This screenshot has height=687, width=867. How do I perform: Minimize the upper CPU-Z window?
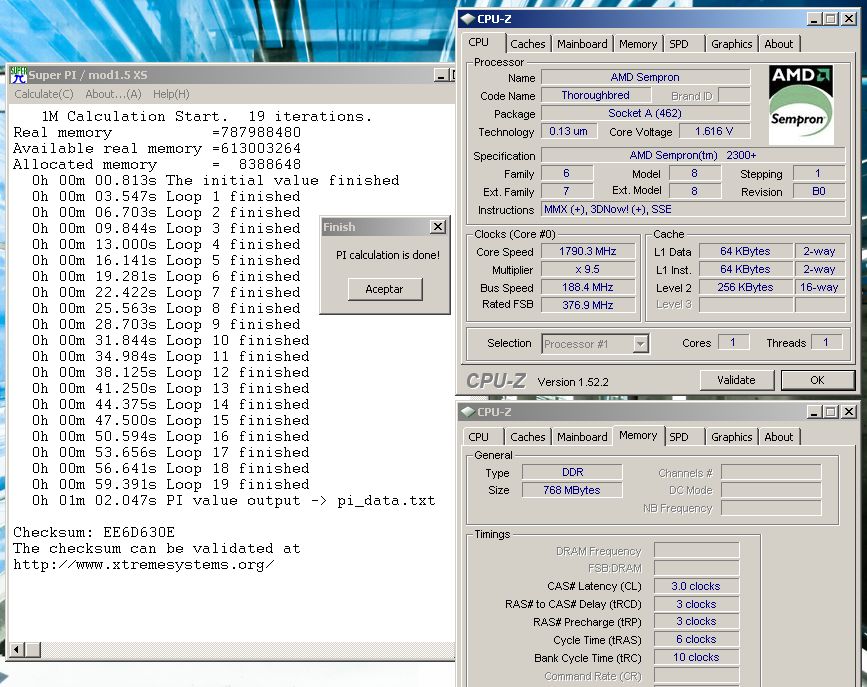click(x=814, y=19)
